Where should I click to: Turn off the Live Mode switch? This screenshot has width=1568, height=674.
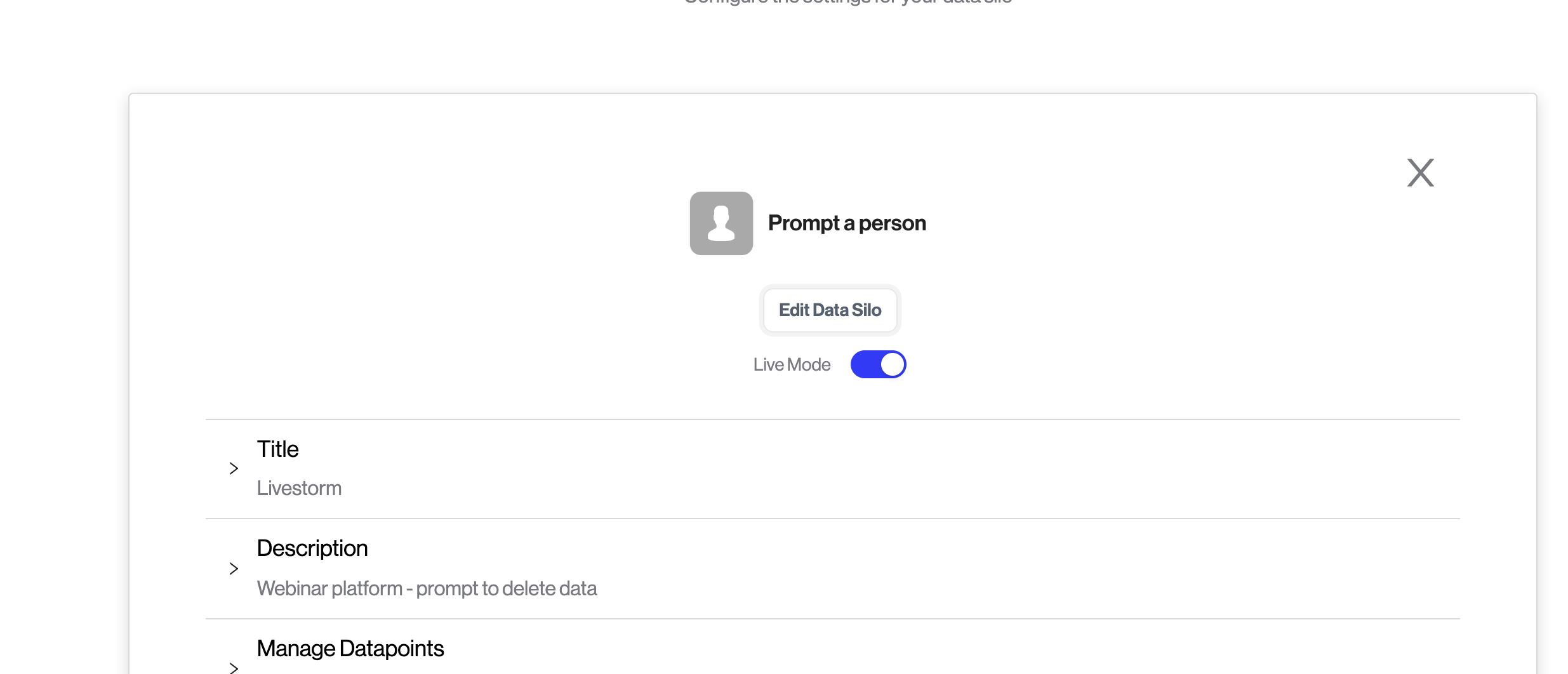click(x=878, y=364)
